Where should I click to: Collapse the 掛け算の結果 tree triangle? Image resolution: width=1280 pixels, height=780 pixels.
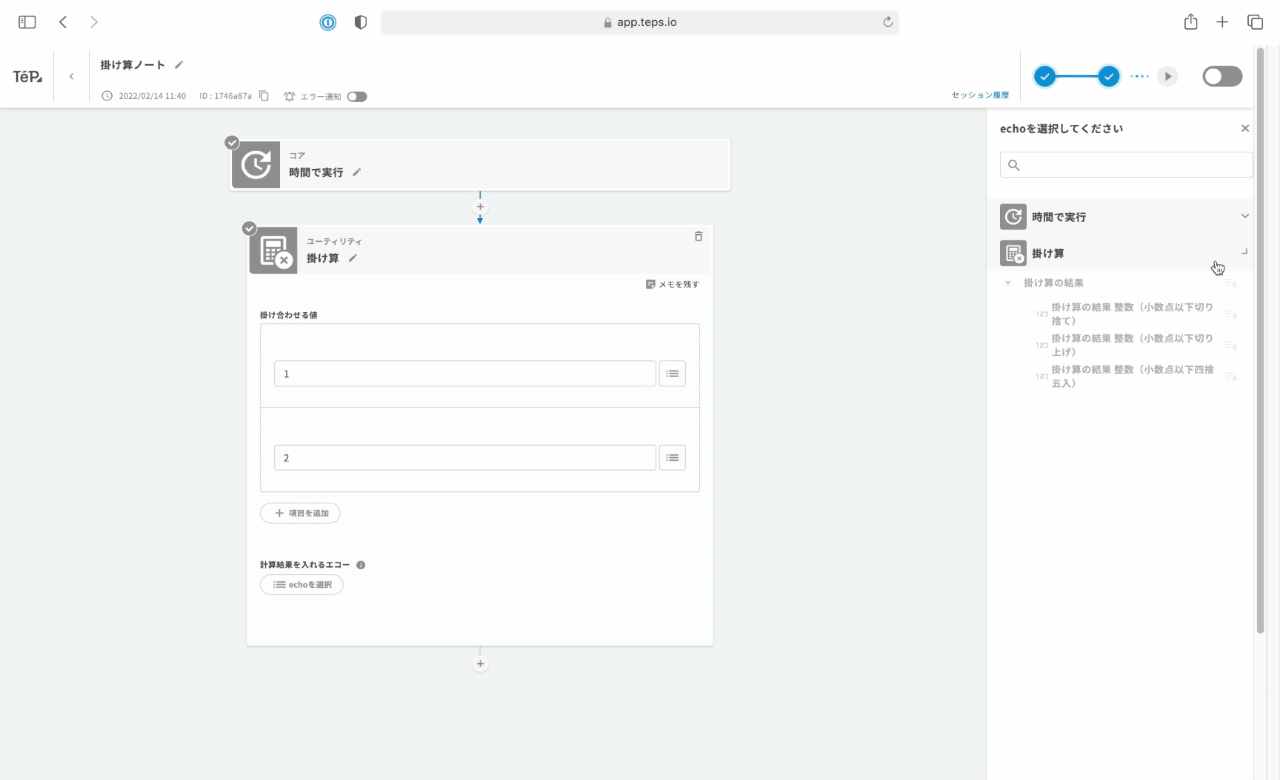pos(1008,283)
